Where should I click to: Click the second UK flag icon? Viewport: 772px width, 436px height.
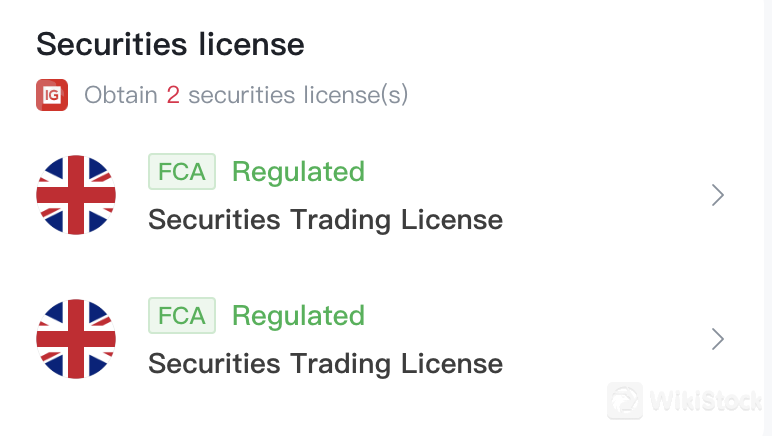[x=76, y=339]
